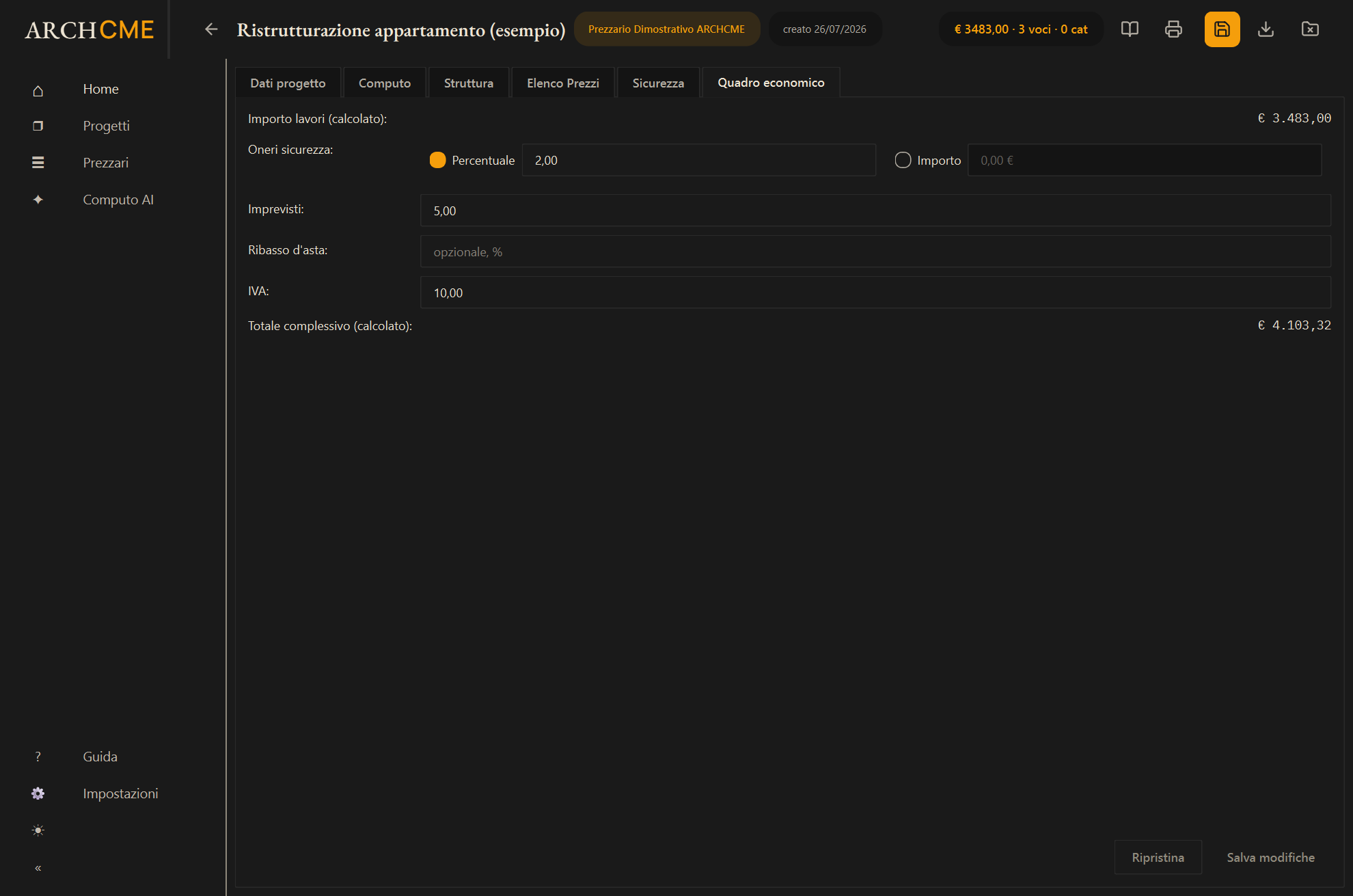Click the Home house icon in sidebar
Image resolution: width=1353 pixels, height=896 pixels.
pos(38,90)
